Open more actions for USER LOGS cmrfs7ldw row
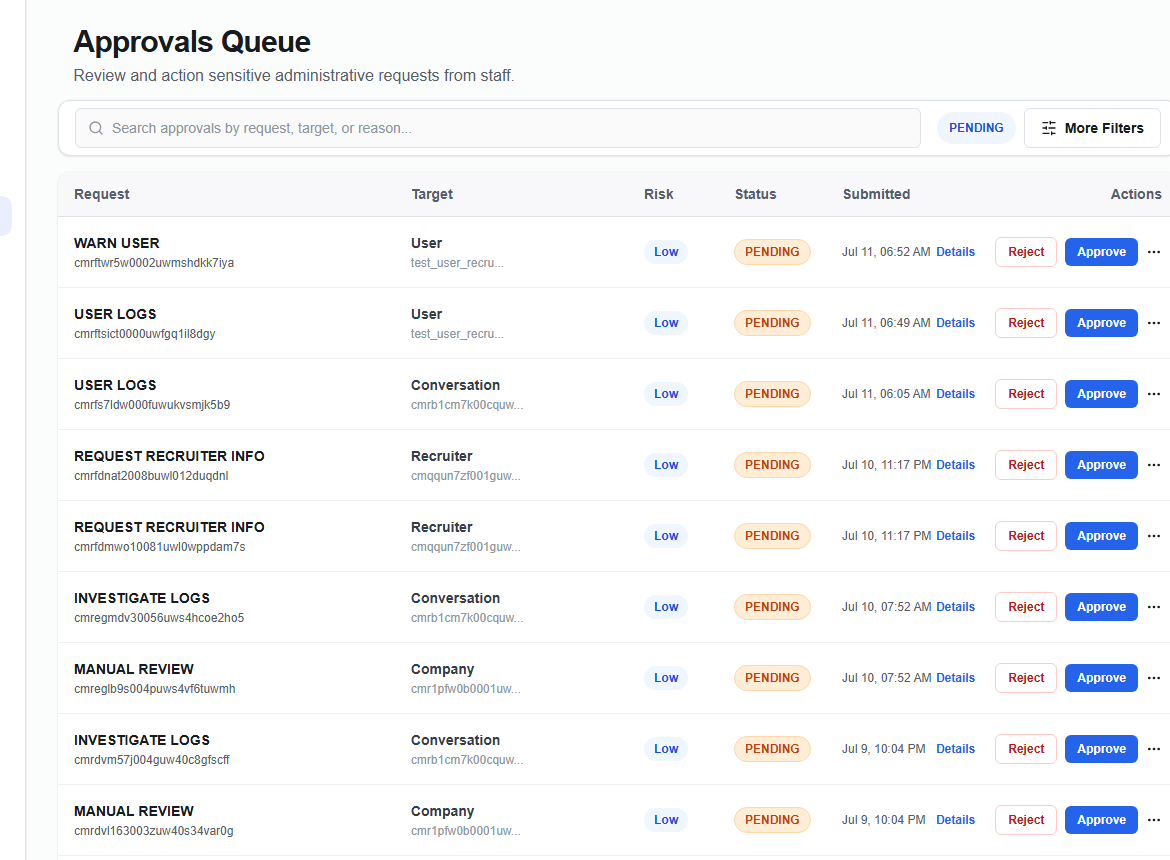The width and height of the screenshot is (1170, 860). point(1154,394)
